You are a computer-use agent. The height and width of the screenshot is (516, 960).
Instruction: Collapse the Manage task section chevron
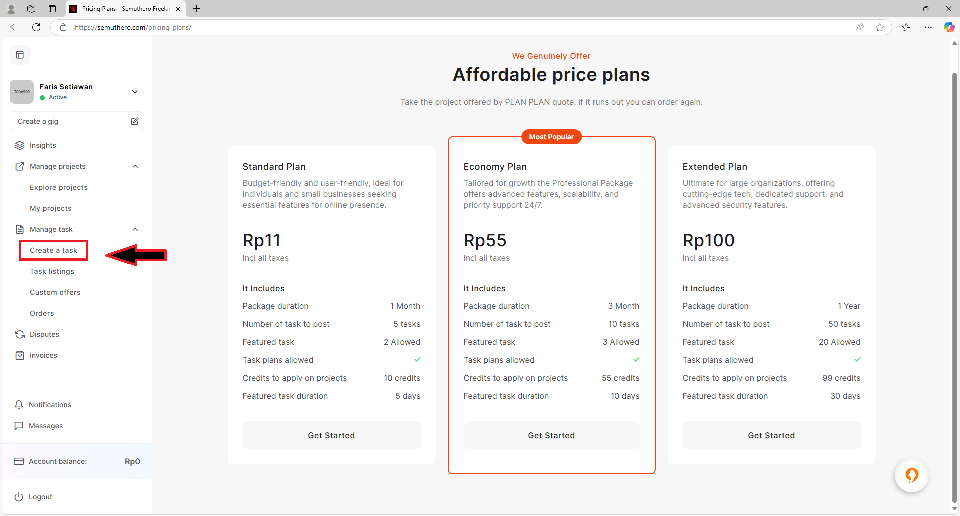point(135,229)
